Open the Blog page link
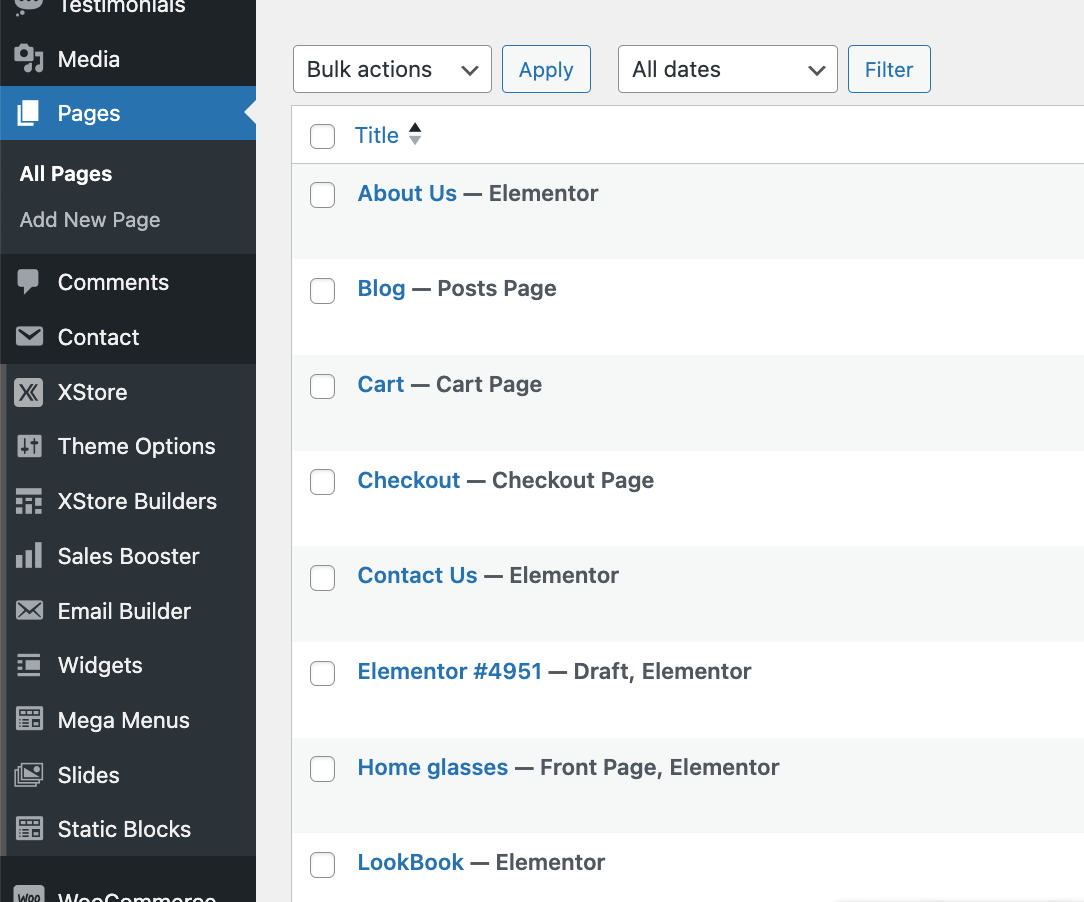 [382, 288]
